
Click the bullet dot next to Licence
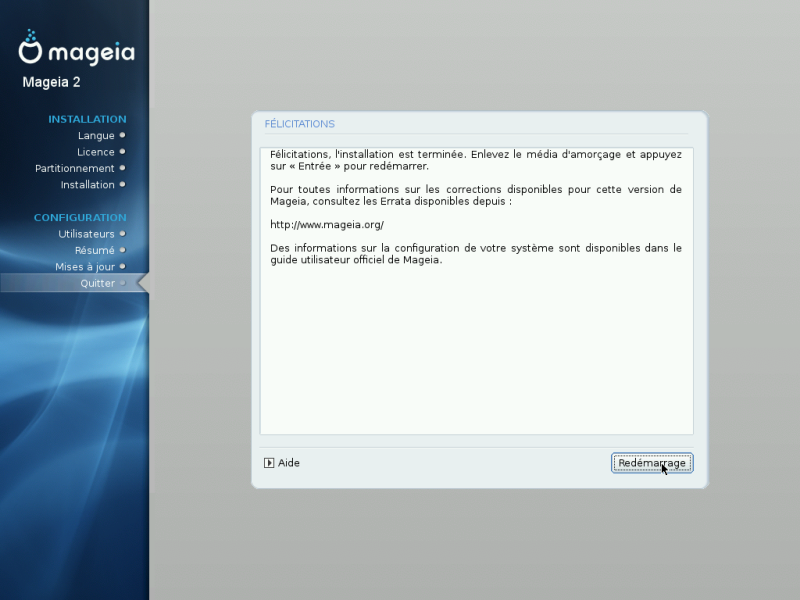tap(122, 152)
